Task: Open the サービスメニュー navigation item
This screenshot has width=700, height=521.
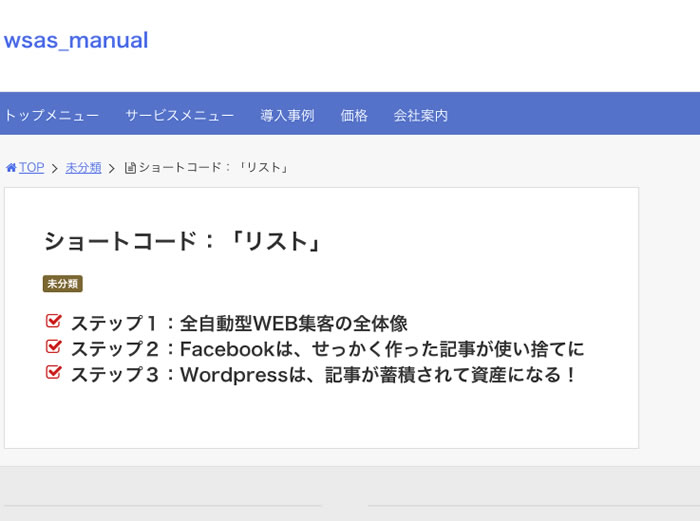Action: [x=180, y=115]
